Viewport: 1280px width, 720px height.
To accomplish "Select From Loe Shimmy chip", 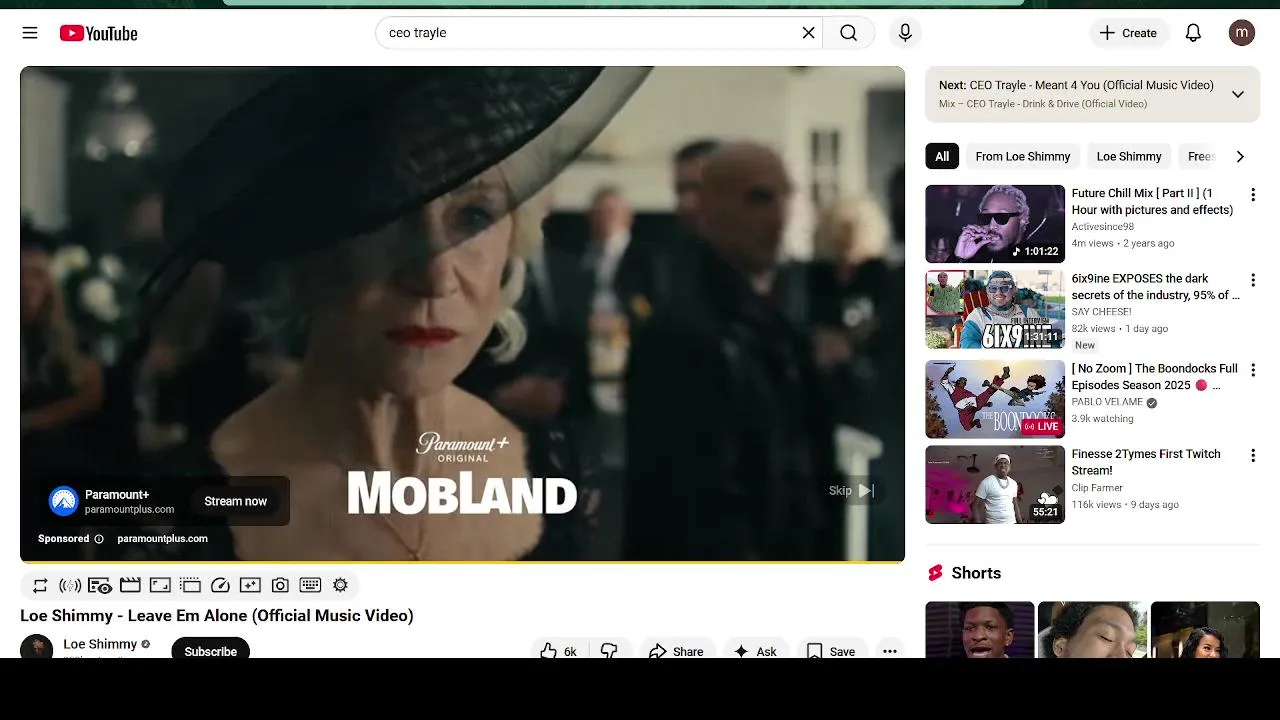I will pos(1022,156).
